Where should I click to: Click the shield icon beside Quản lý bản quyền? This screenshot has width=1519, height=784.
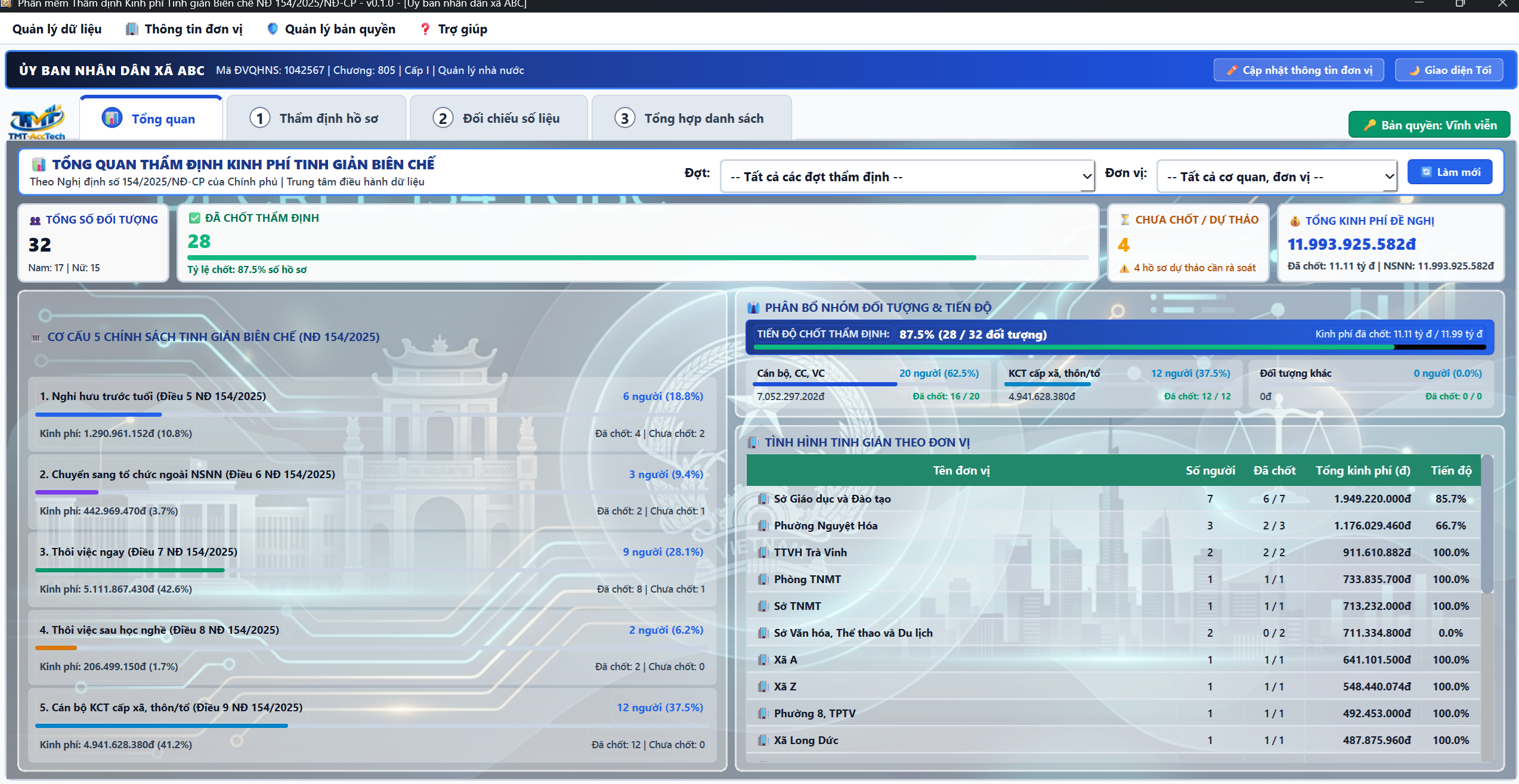273,29
